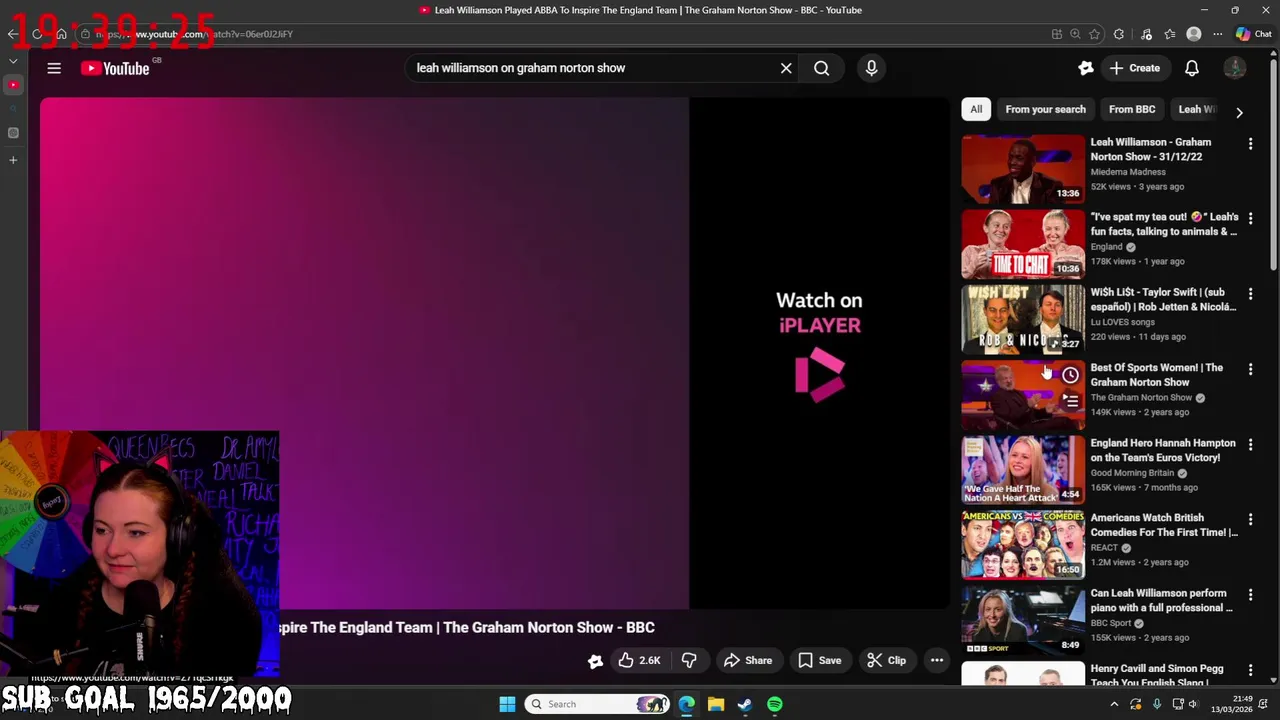Add this page to browser favorites star
The height and width of the screenshot is (720, 1280).
click(1094, 34)
